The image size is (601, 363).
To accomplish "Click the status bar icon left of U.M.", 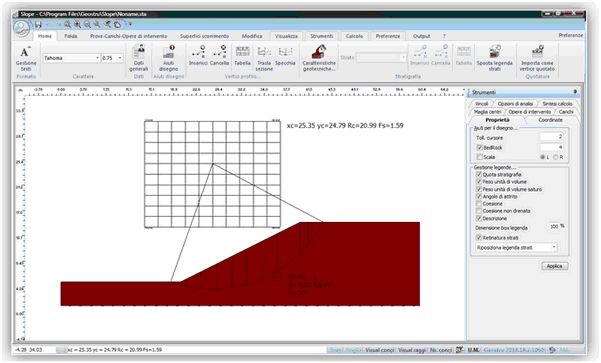I will [x=459, y=350].
